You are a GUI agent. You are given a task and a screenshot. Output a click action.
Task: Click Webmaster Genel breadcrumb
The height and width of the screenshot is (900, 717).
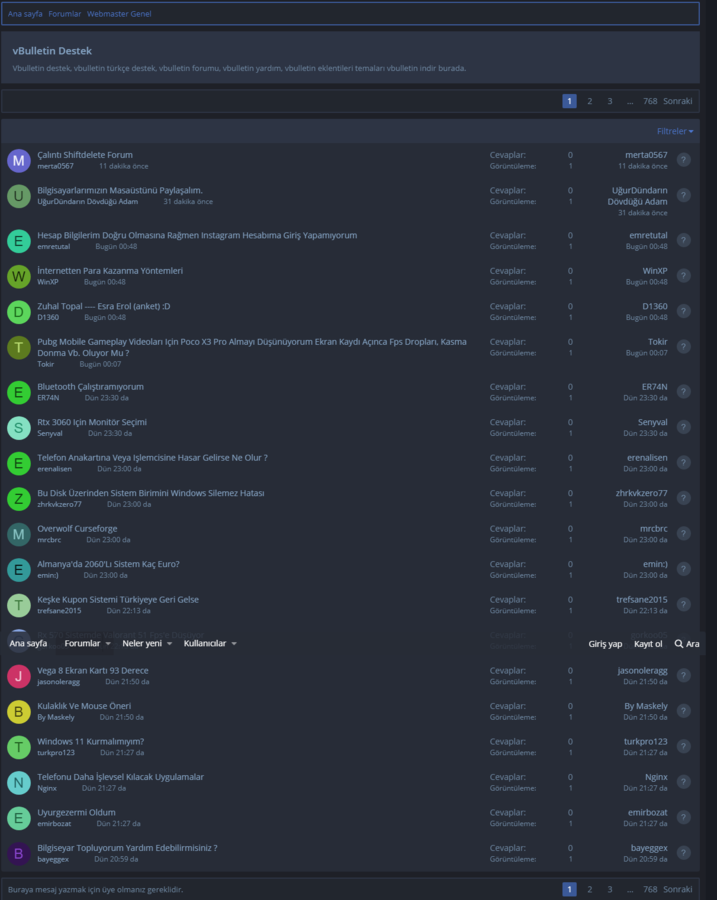coord(119,14)
